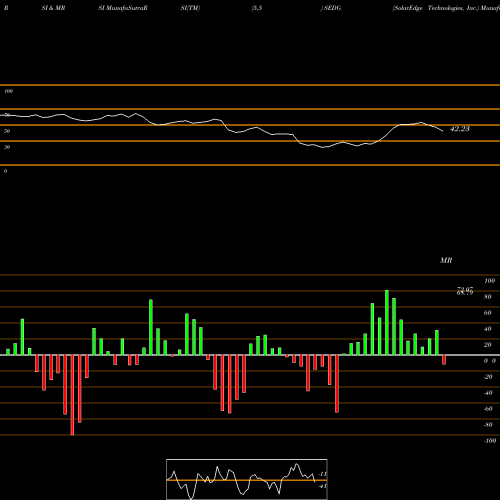Click the MR axis label 80
The width and height of the screenshot is (500, 500).
(x=488, y=297)
